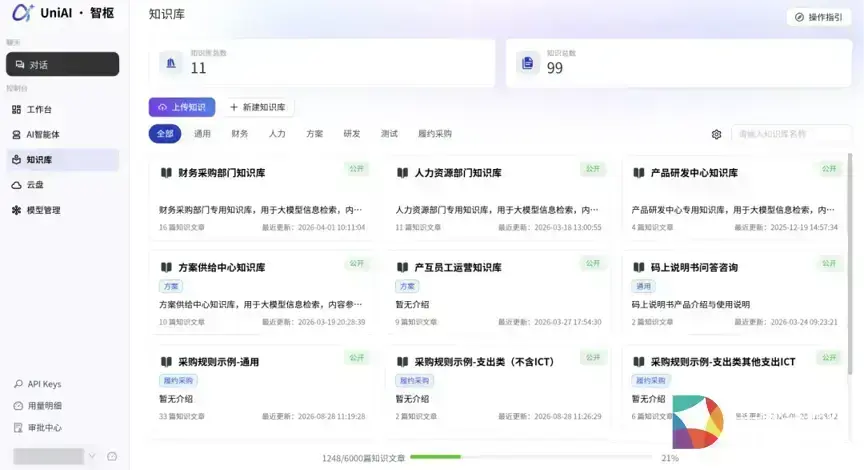Select the 研发 filter tab

click(352, 134)
